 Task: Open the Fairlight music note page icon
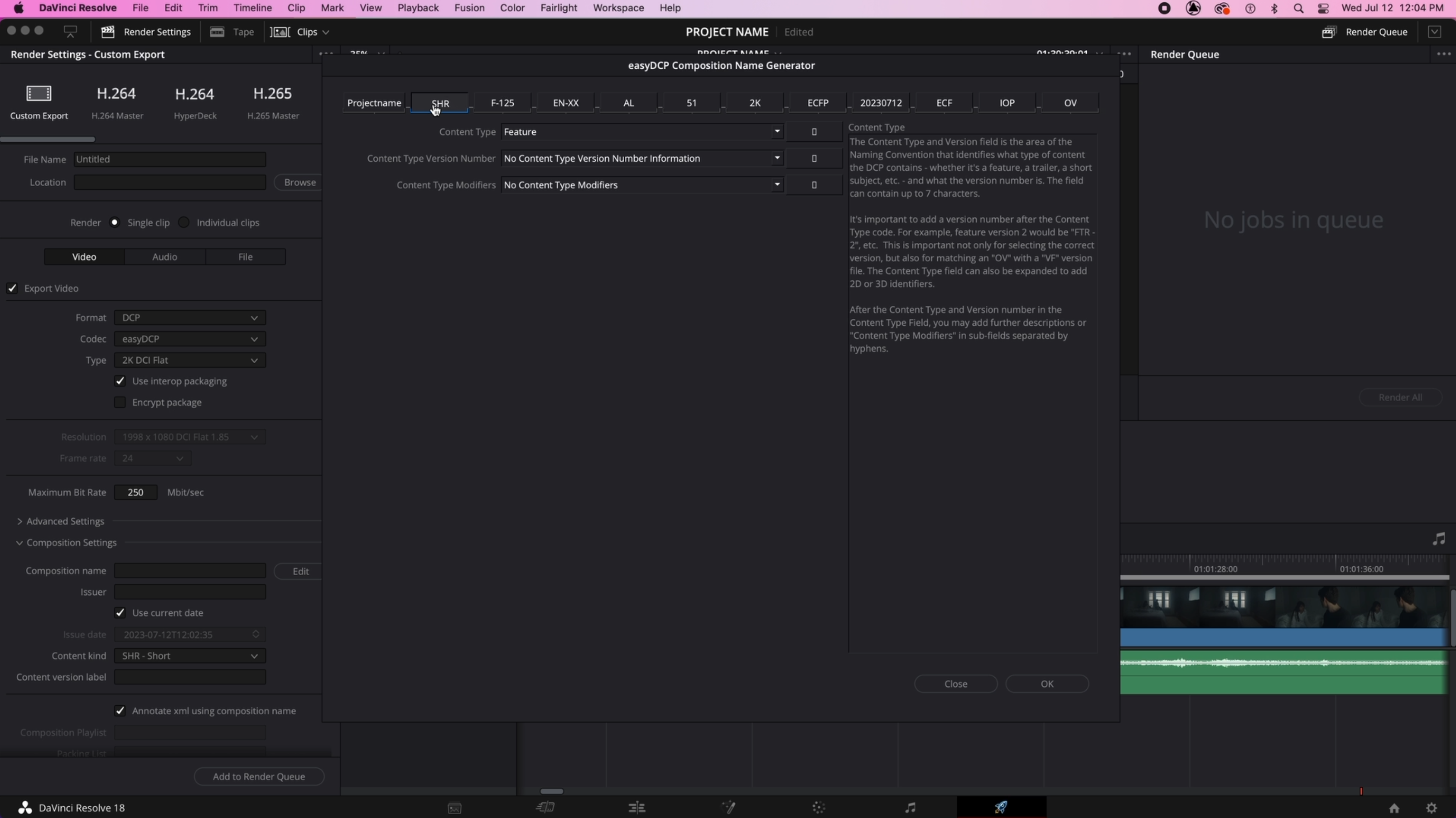coord(910,807)
